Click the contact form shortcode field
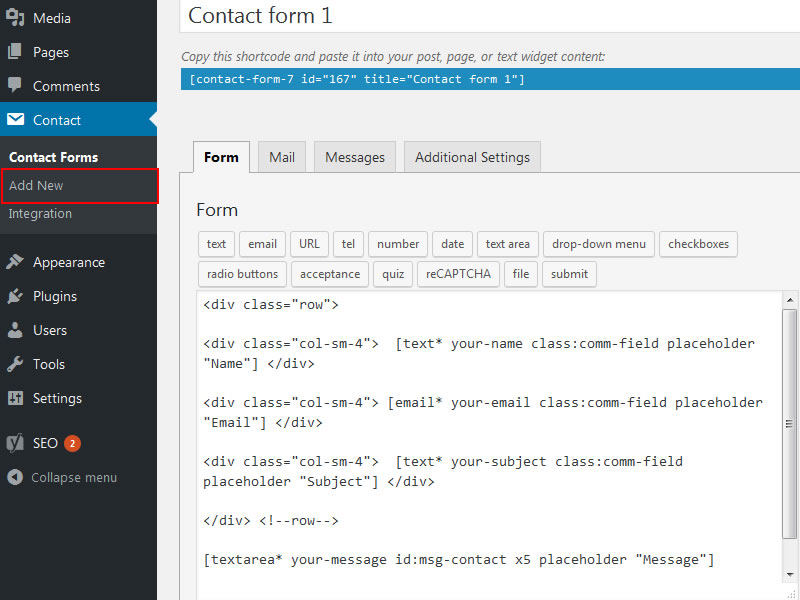The height and width of the screenshot is (600, 800). coord(490,80)
